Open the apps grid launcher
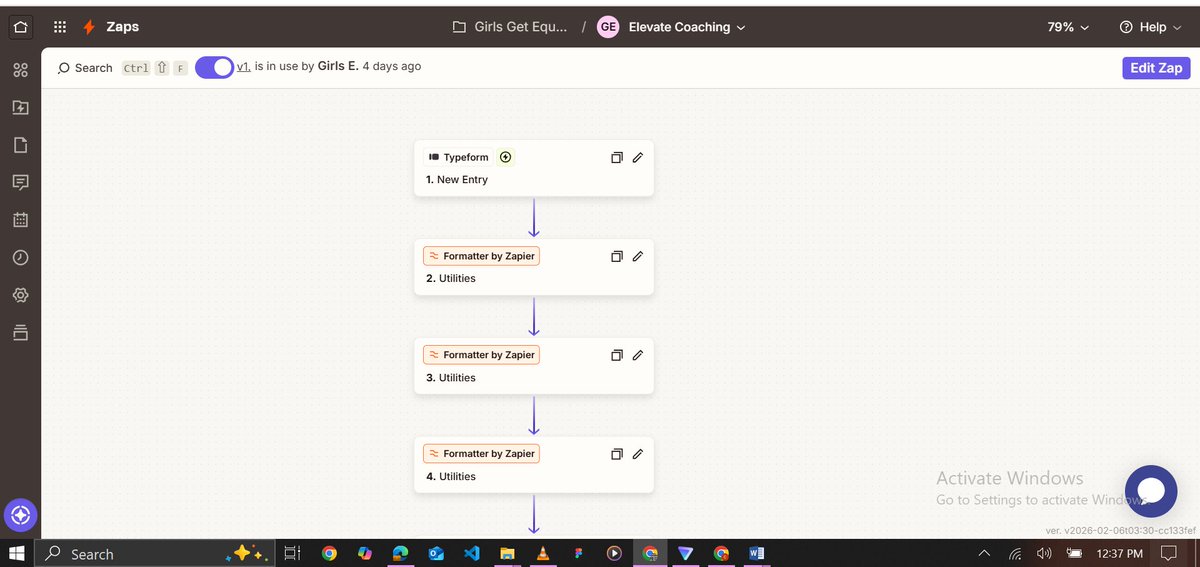Screen dimensions: 1200x567 tap(60, 27)
